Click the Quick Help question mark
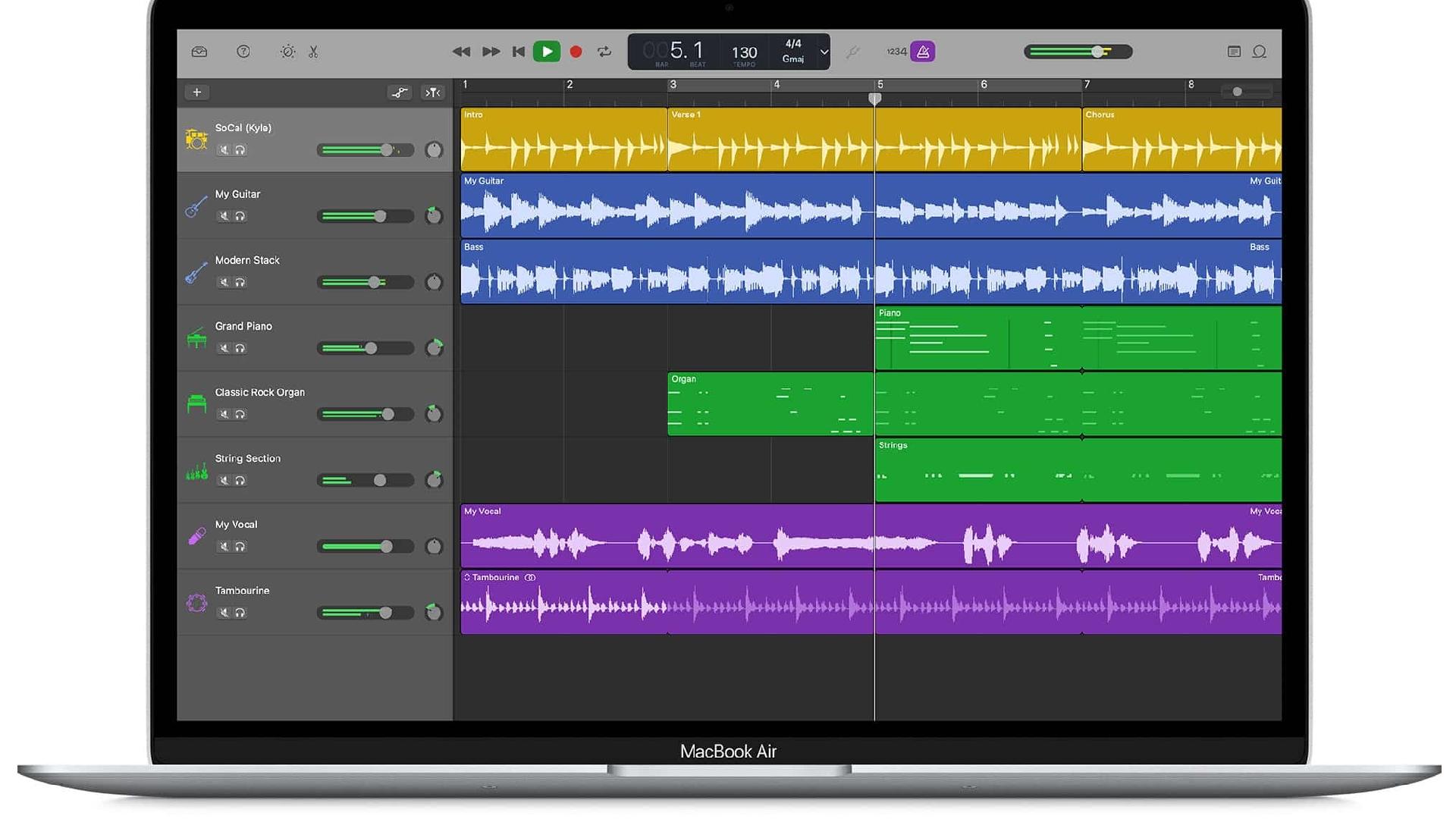Image resolution: width=1456 pixels, height=819 pixels. tap(243, 52)
